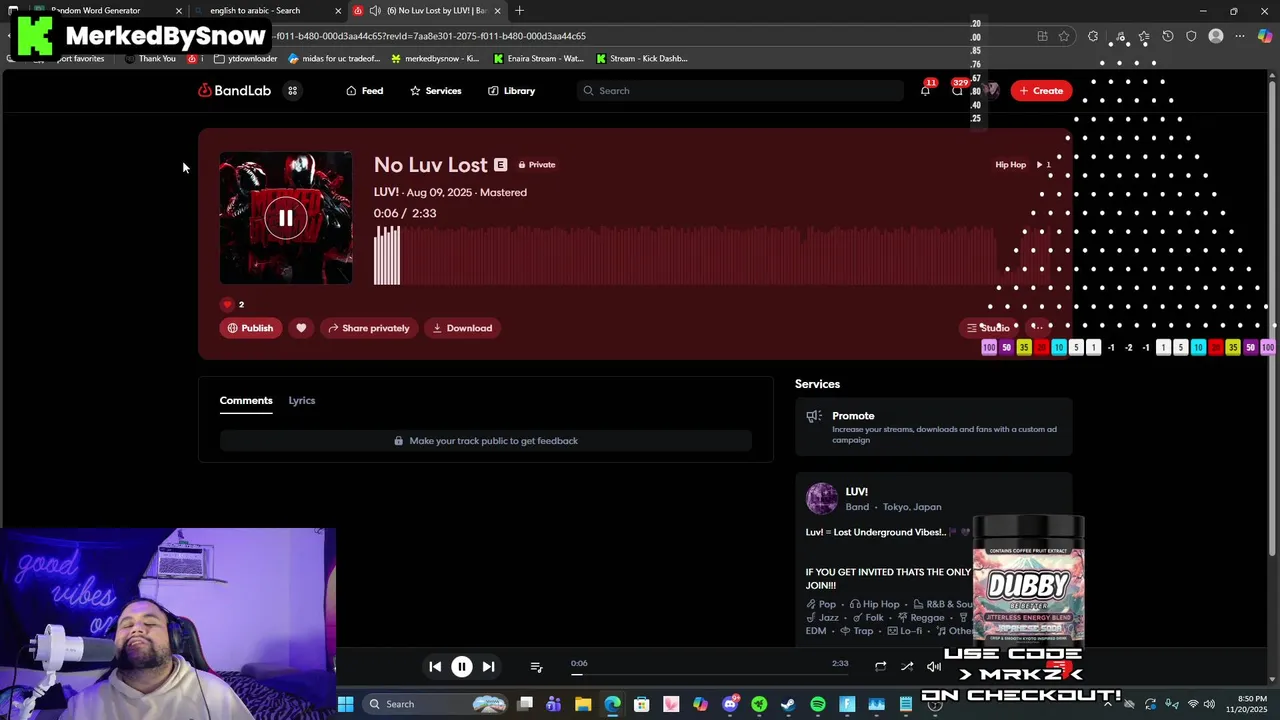Click the Jazz genre tag
The image size is (1280, 720).
click(x=823, y=618)
